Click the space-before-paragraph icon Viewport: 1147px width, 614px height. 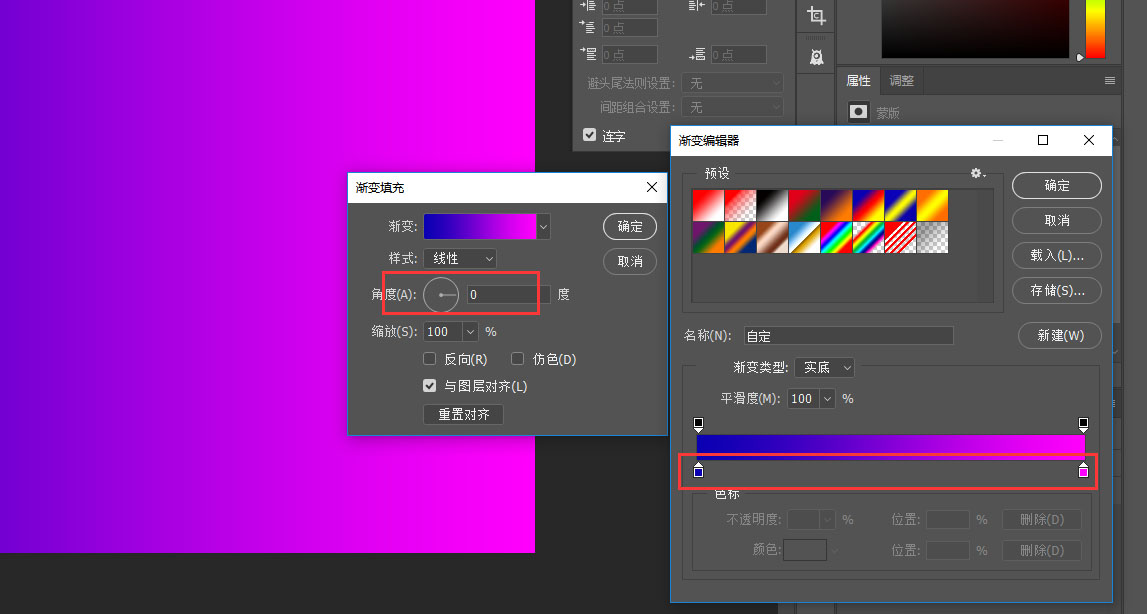pos(588,54)
